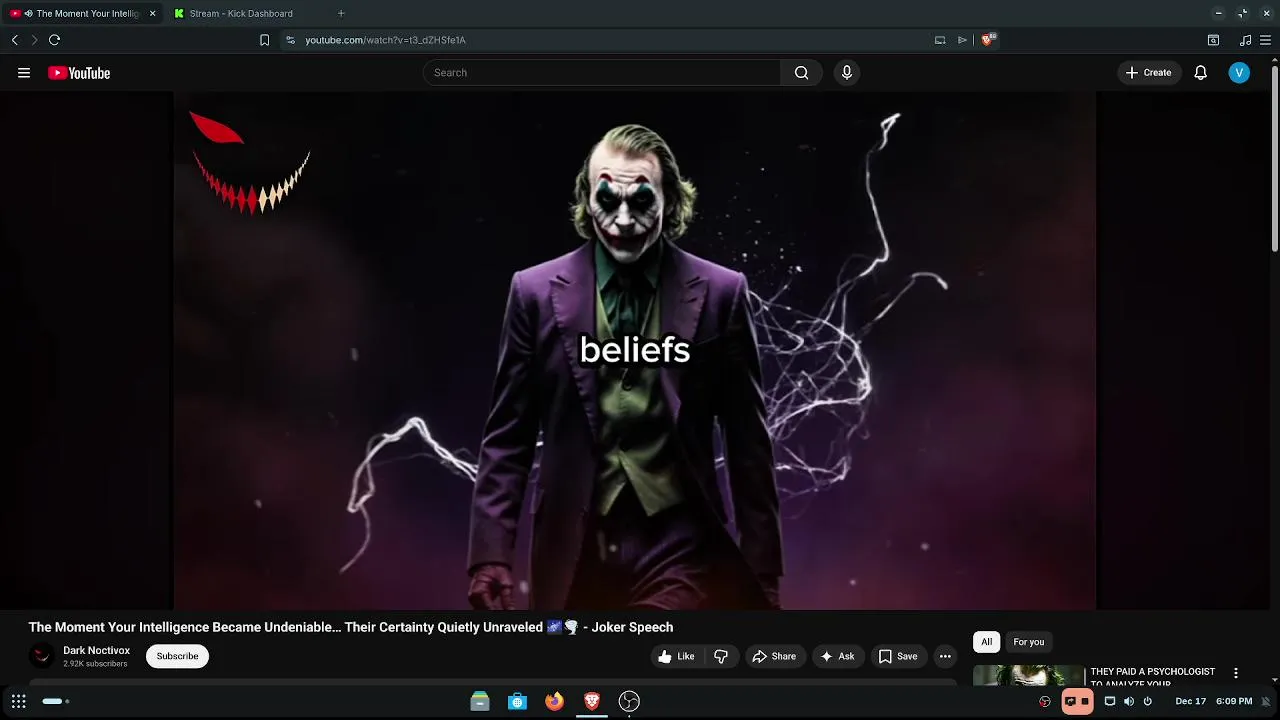Select the All filter chip

(x=986, y=642)
